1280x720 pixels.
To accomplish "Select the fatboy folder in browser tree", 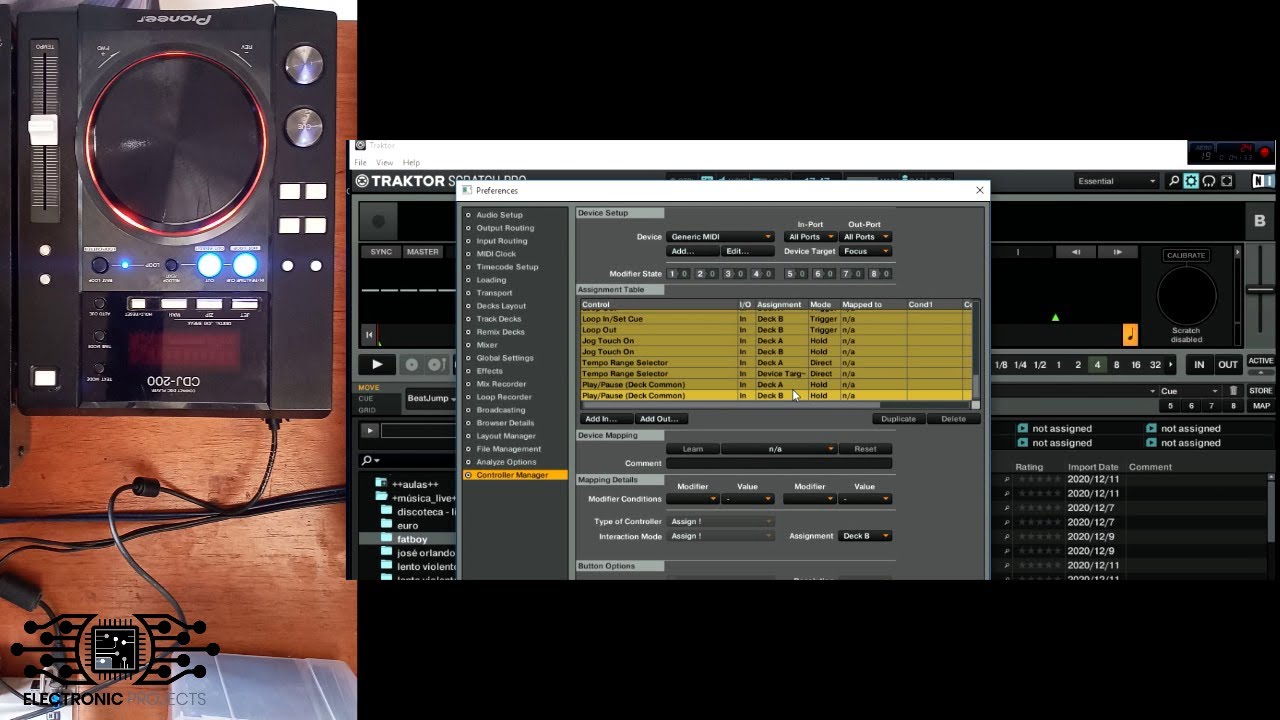I will tap(411, 539).
